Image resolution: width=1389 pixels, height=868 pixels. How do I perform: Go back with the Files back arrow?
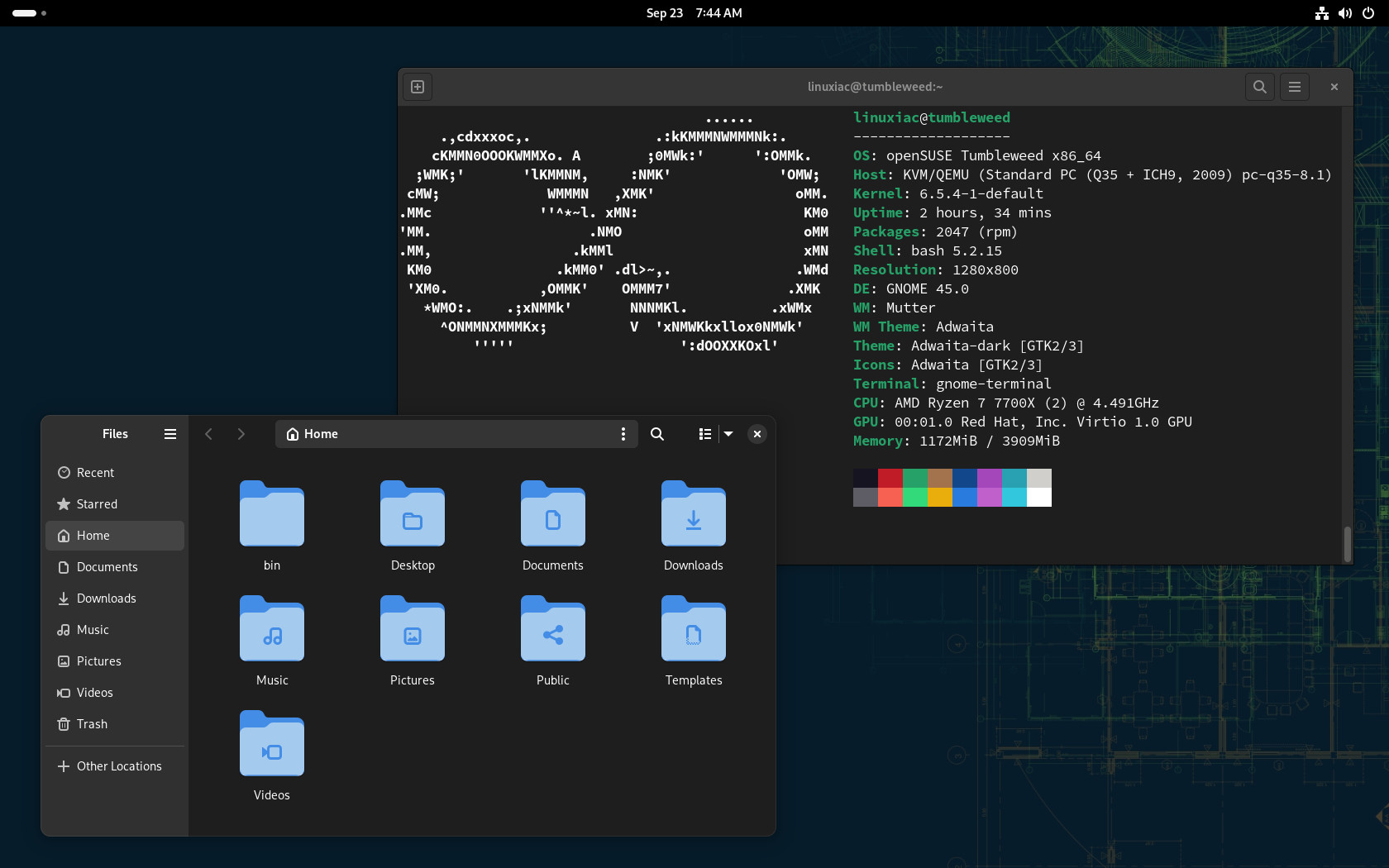click(209, 434)
